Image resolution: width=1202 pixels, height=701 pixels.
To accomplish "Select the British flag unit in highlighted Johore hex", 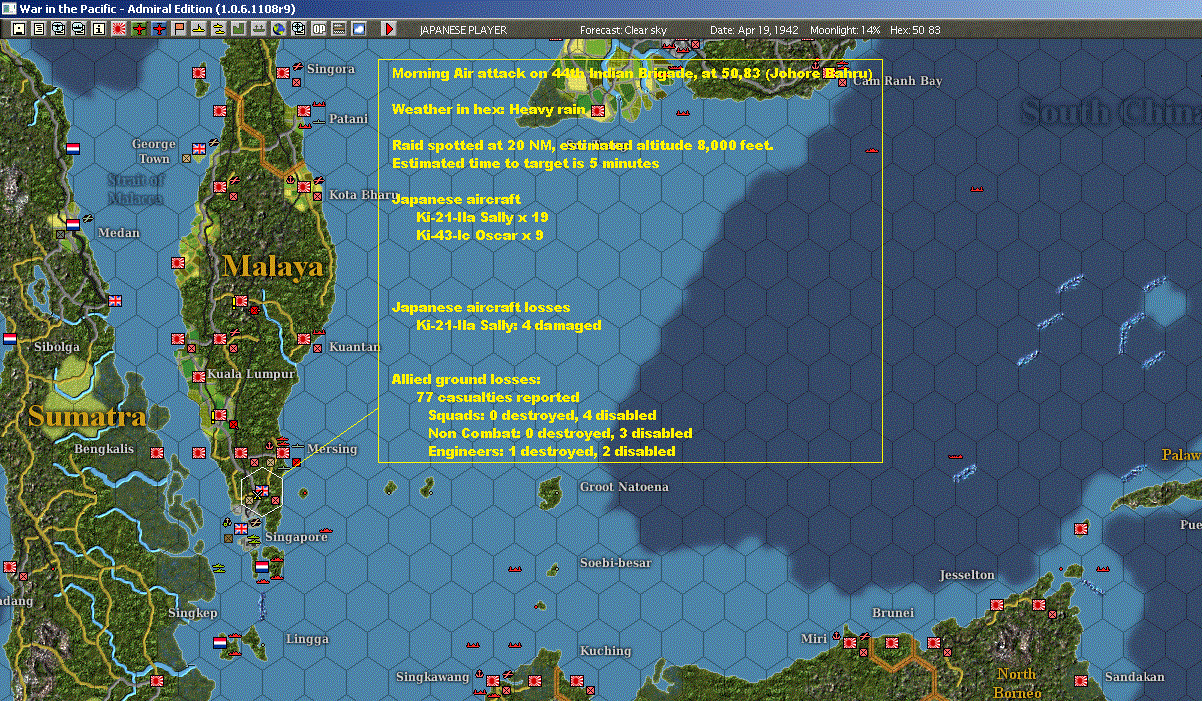I will coord(261,490).
